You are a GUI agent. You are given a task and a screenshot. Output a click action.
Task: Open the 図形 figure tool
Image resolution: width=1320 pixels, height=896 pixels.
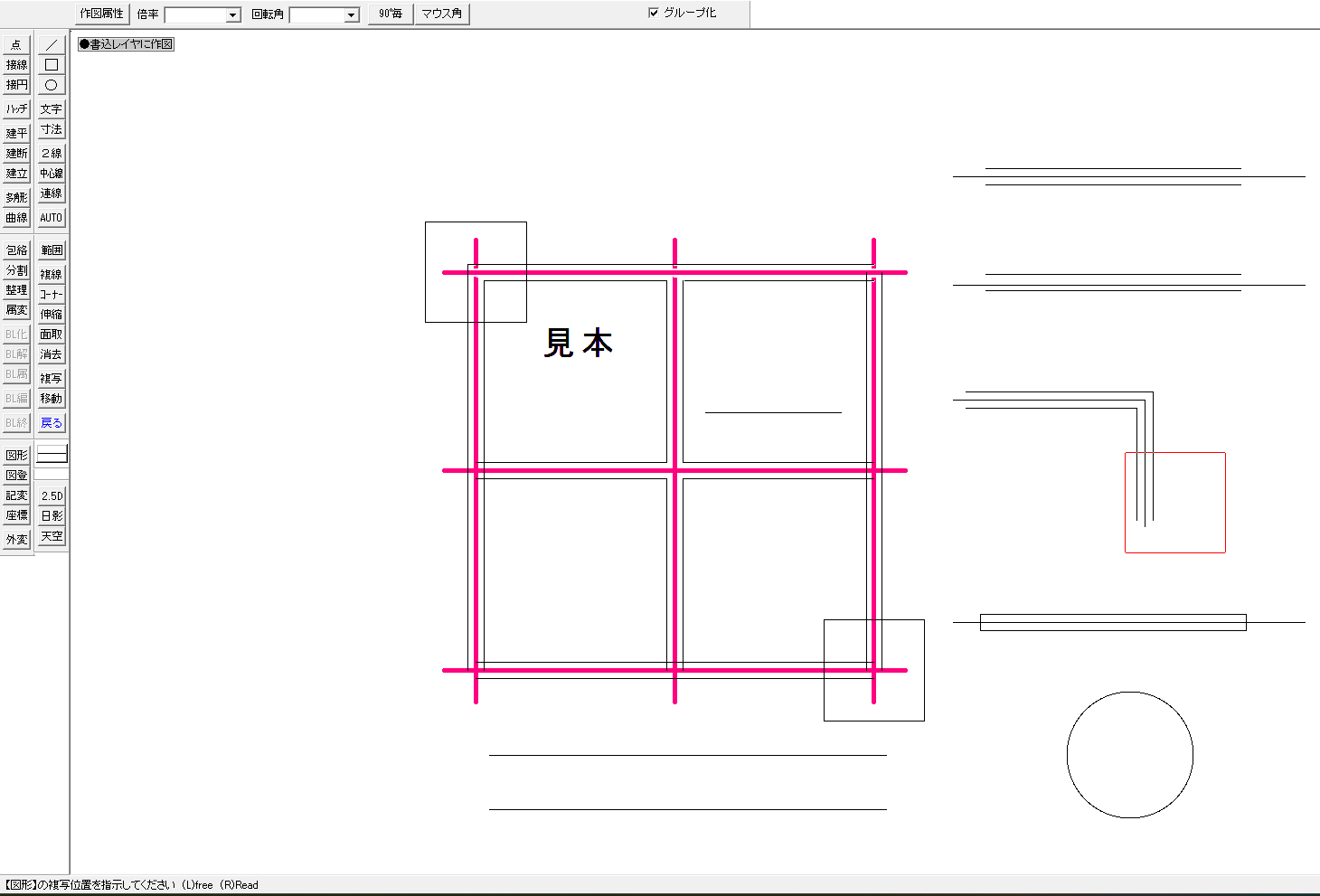[x=16, y=455]
